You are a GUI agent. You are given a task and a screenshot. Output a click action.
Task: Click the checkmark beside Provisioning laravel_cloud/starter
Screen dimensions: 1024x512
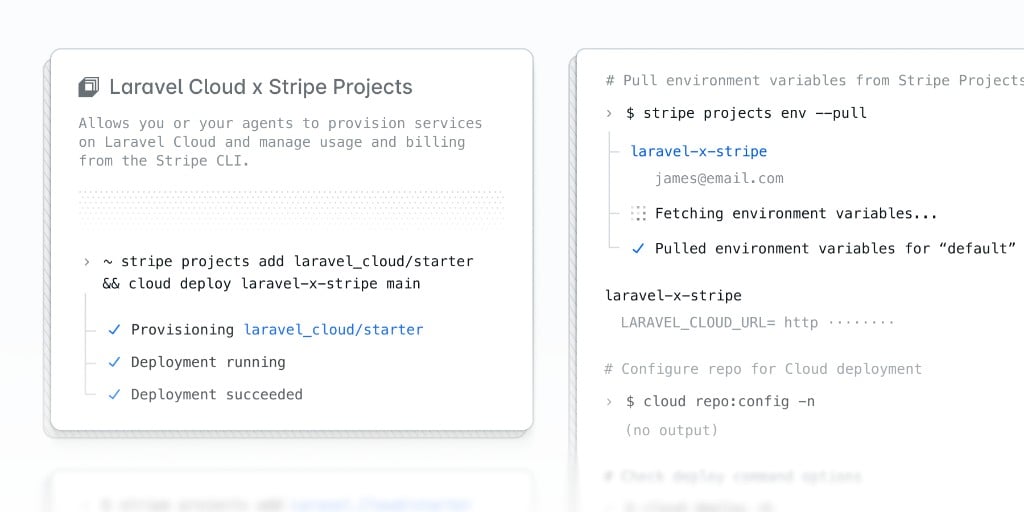[114, 330]
